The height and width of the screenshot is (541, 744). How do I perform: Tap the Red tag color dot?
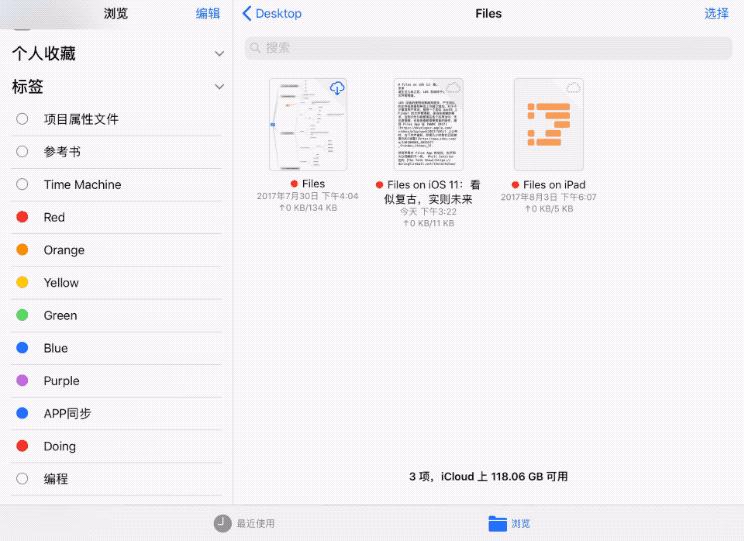click(22, 217)
